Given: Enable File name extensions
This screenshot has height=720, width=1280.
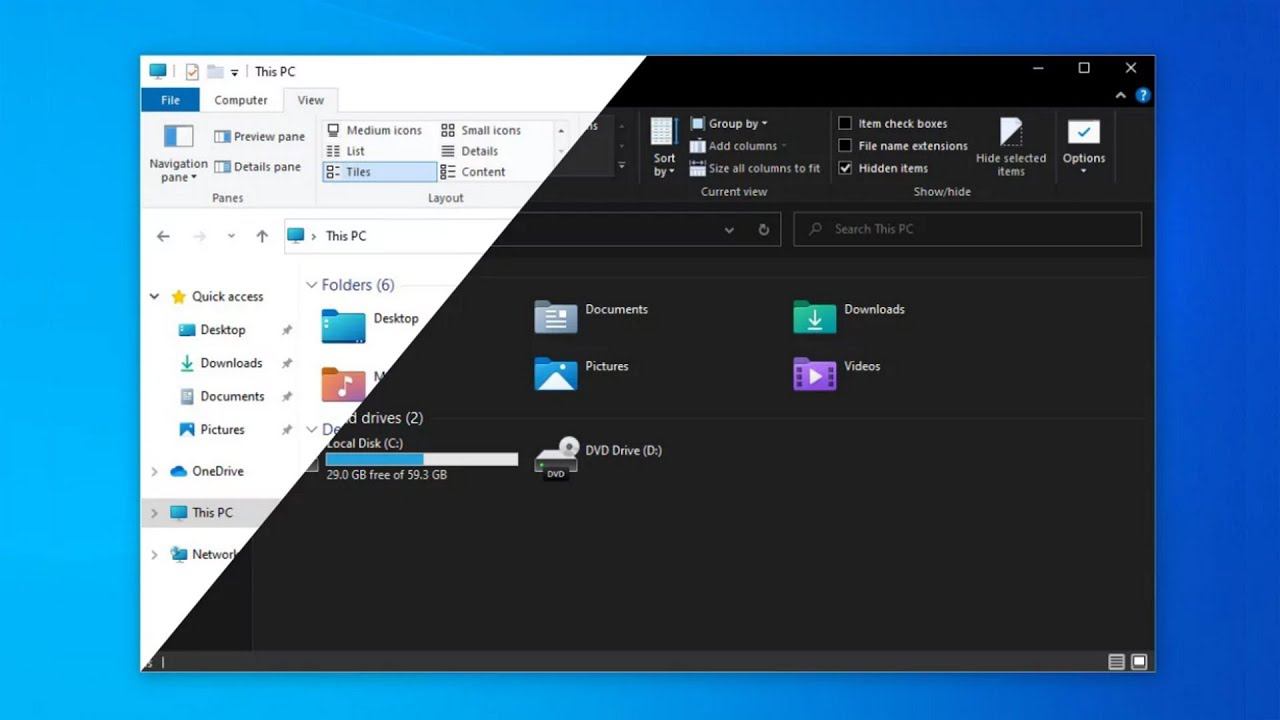Looking at the screenshot, I should pyautogui.click(x=845, y=146).
